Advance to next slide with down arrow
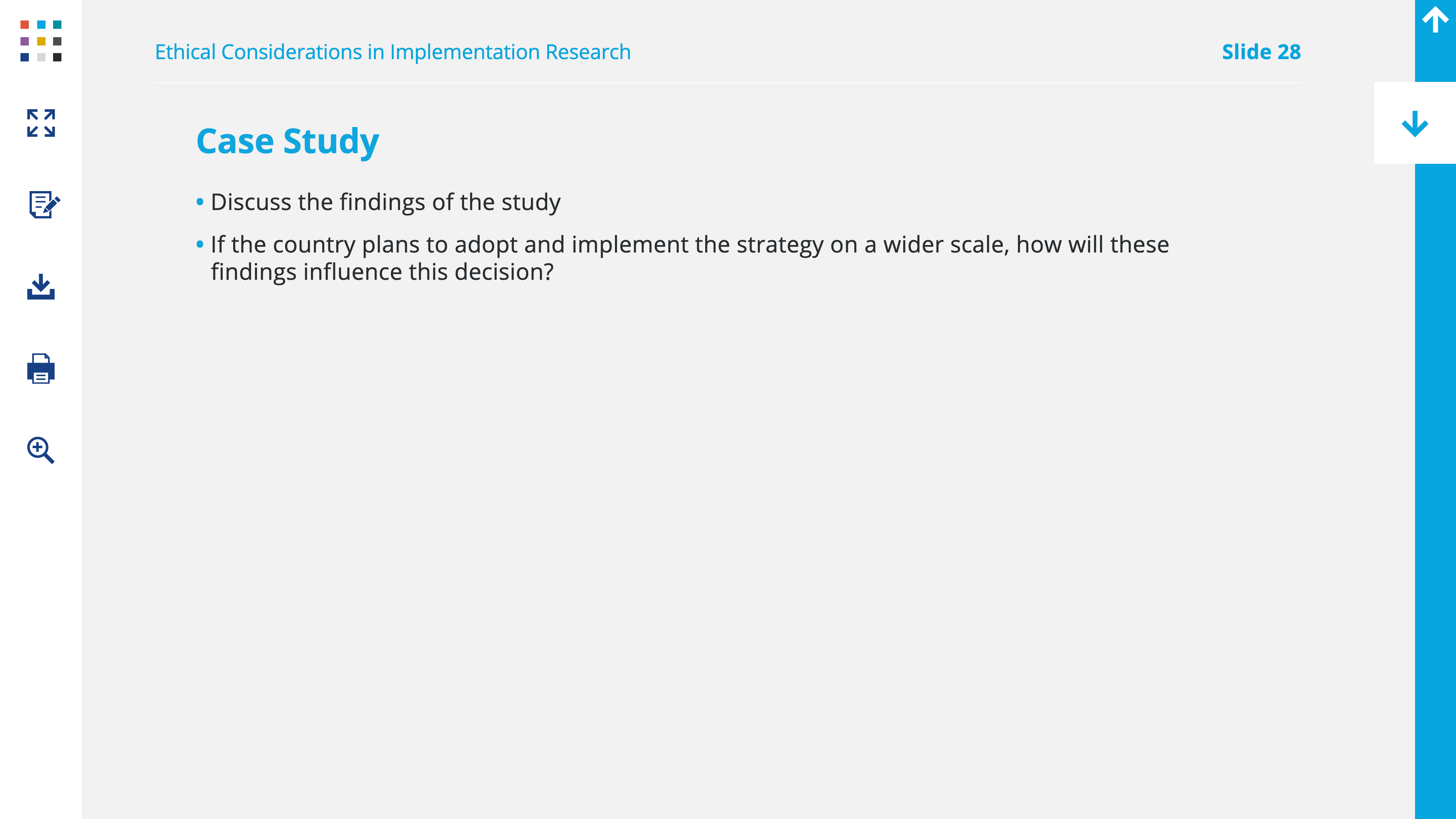 coord(1415,122)
